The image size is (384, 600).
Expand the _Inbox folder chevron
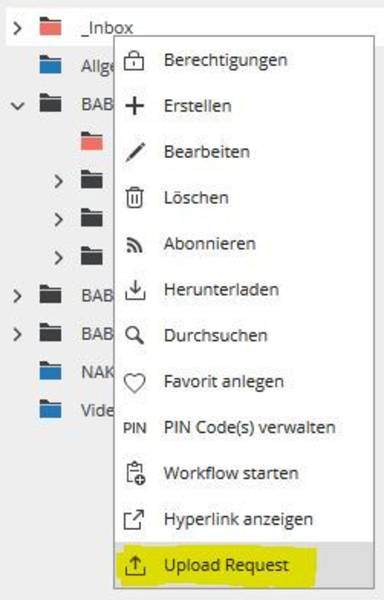tap(17, 28)
